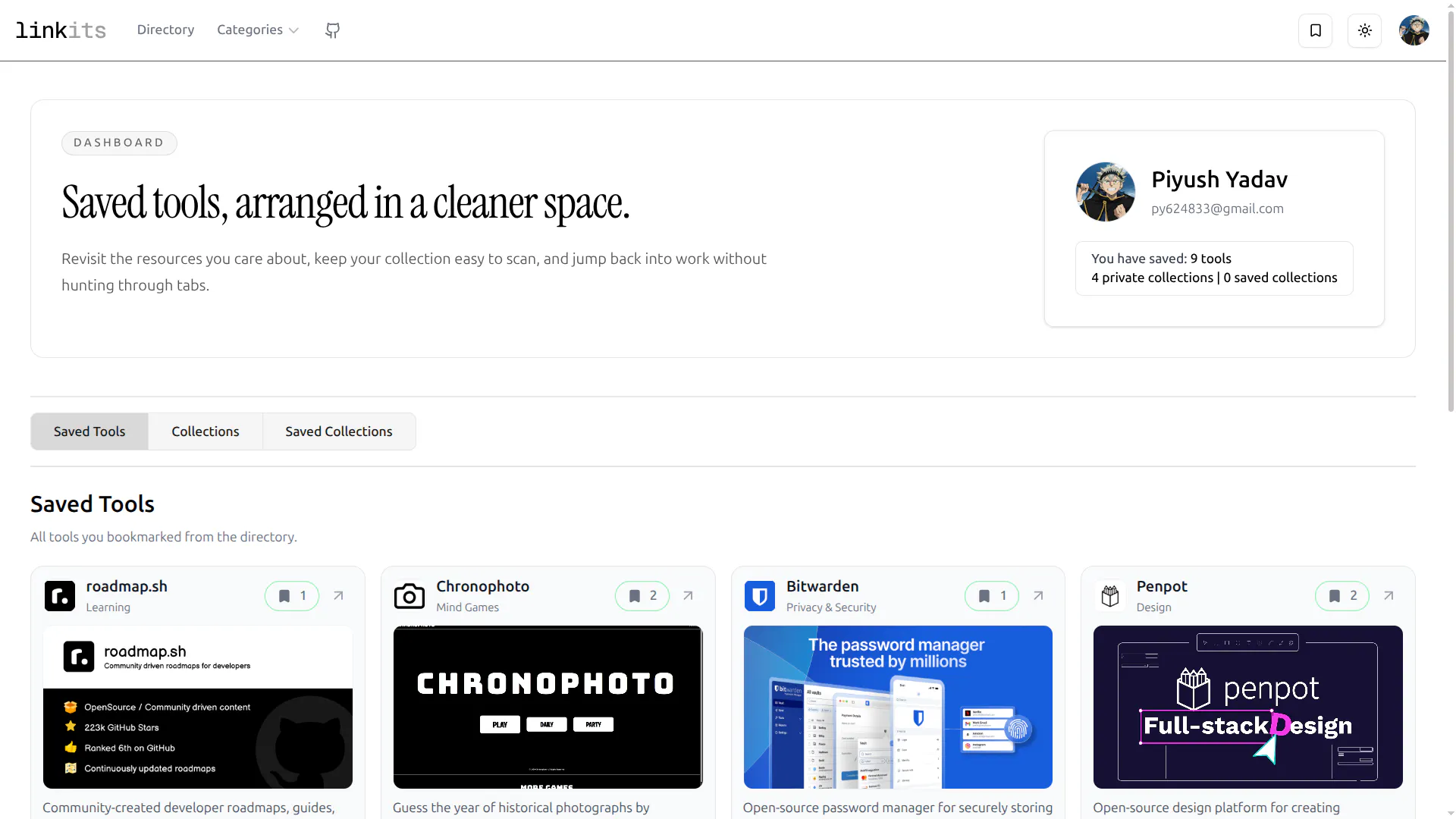Screen dimensions: 1456x819
Task: Open Chronophoto external link arrow
Action: (x=688, y=596)
